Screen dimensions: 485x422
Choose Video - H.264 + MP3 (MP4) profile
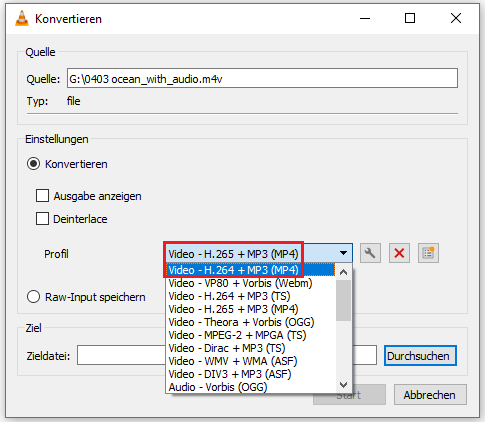pos(250,270)
